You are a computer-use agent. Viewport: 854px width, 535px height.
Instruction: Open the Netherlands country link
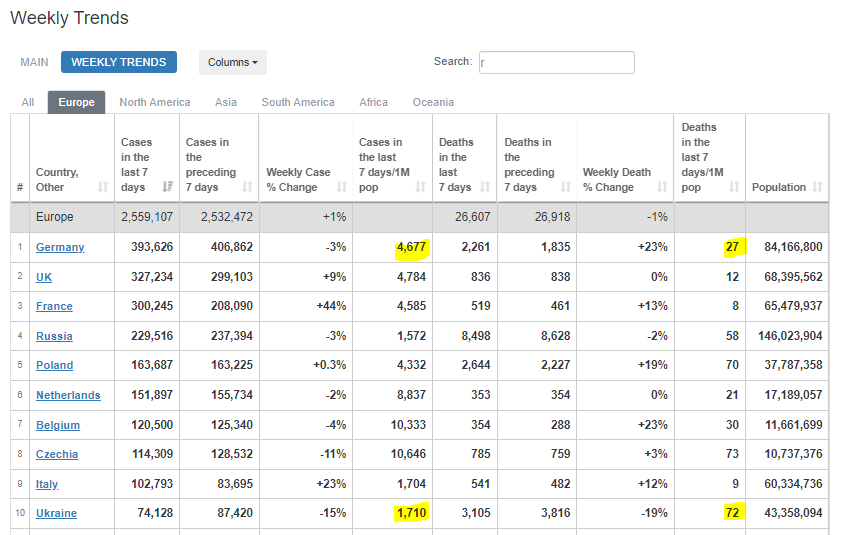(x=68, y=395)
